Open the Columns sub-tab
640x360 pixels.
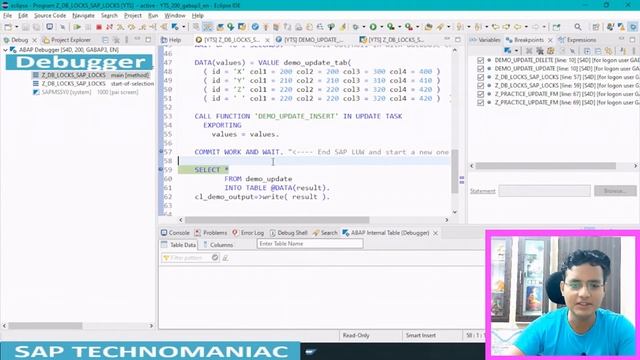tap(218, 245)
